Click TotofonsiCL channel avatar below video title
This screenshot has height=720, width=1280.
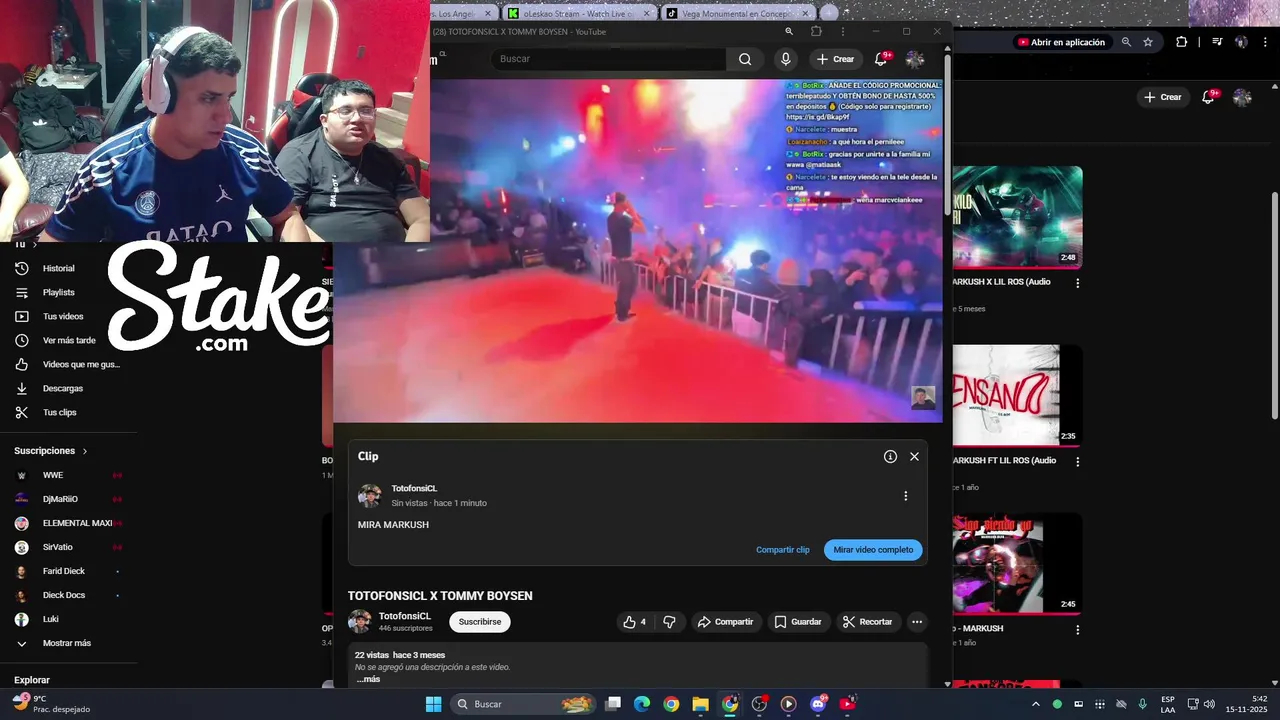point(359,622)
